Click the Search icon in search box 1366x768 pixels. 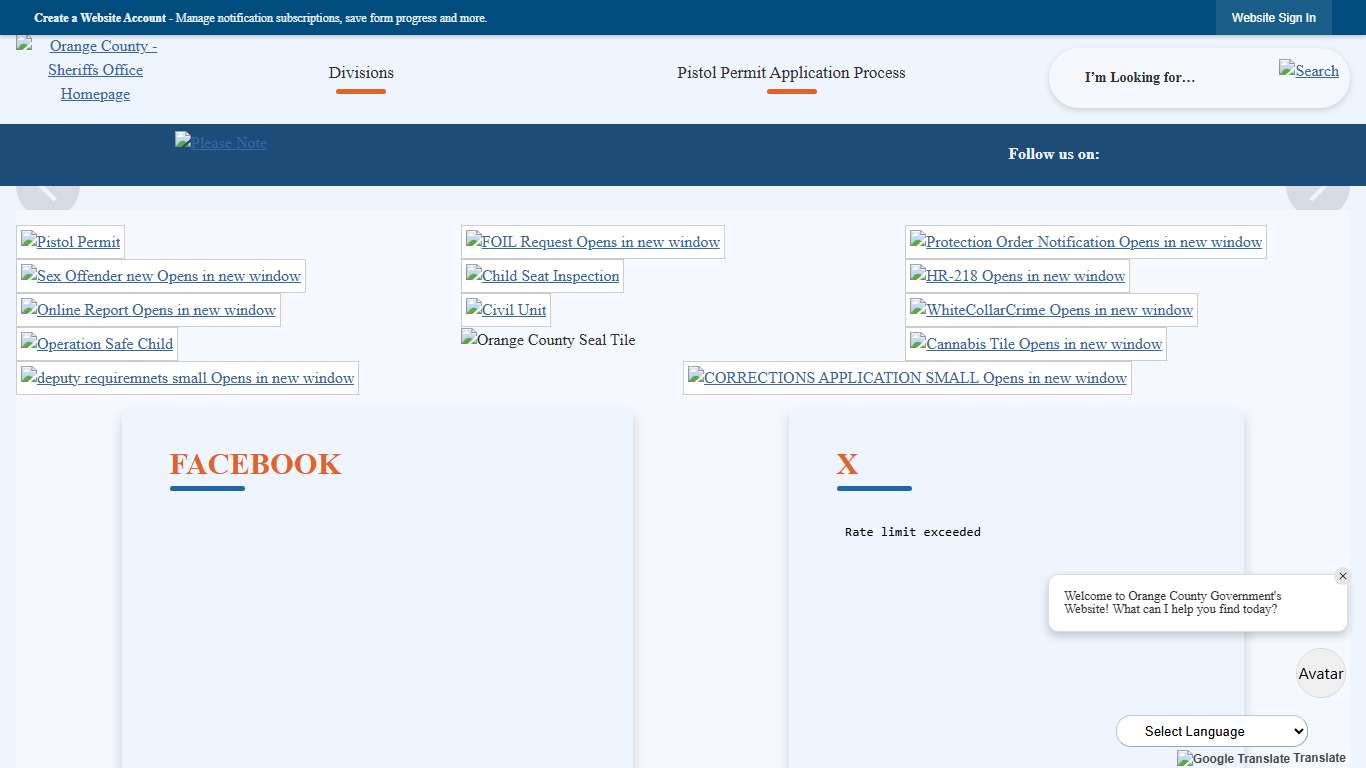point(1308,70)
